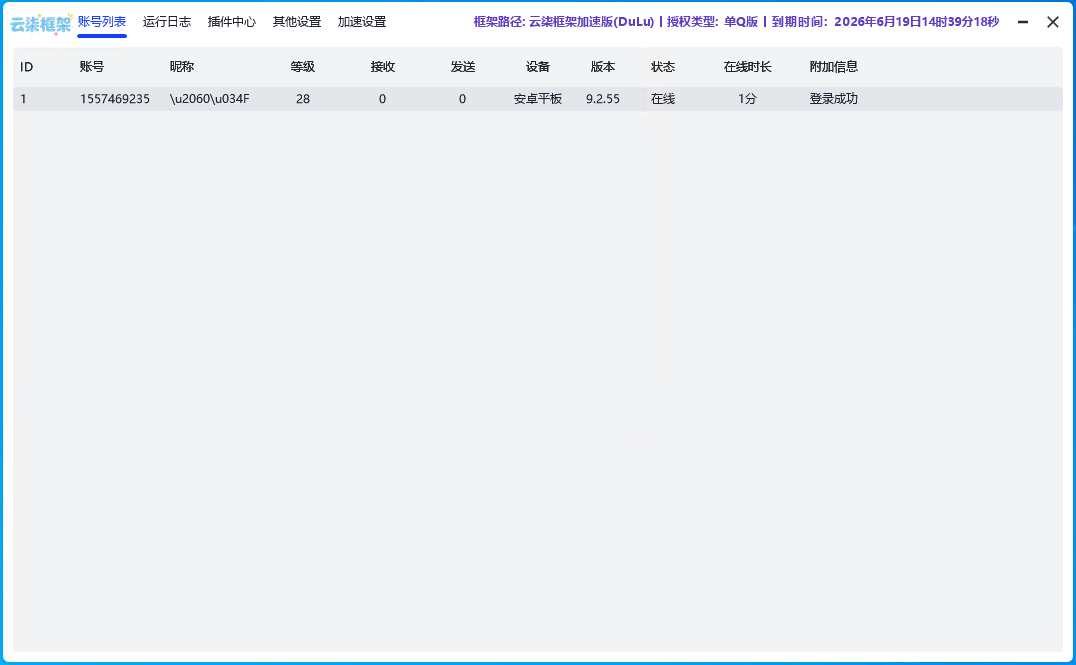
Task: Click the 设备 column header
Action: (x=538, y=67)
